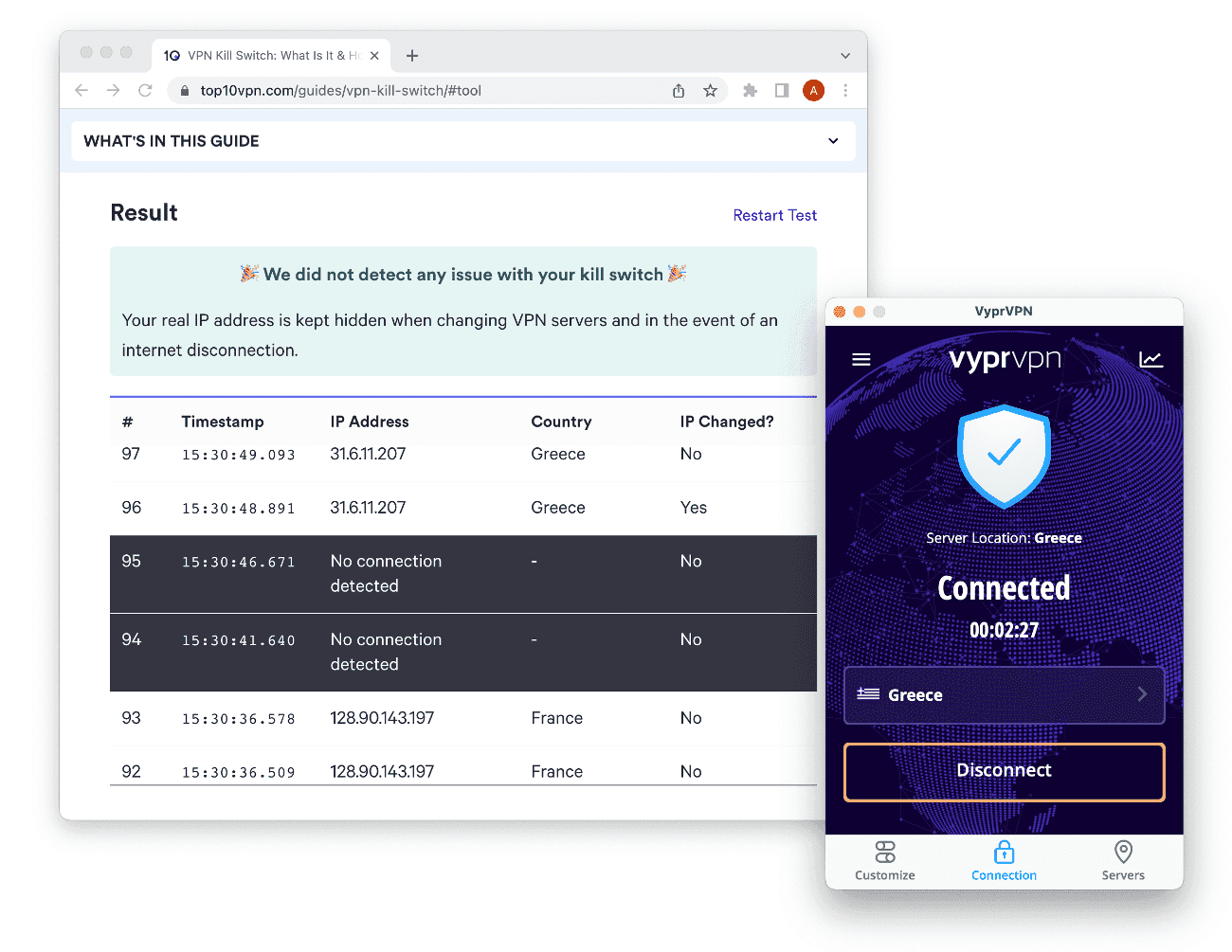Click the IP Changed? column header
The width and height of the screenshot is (1232, 952).
coord(727,422)
